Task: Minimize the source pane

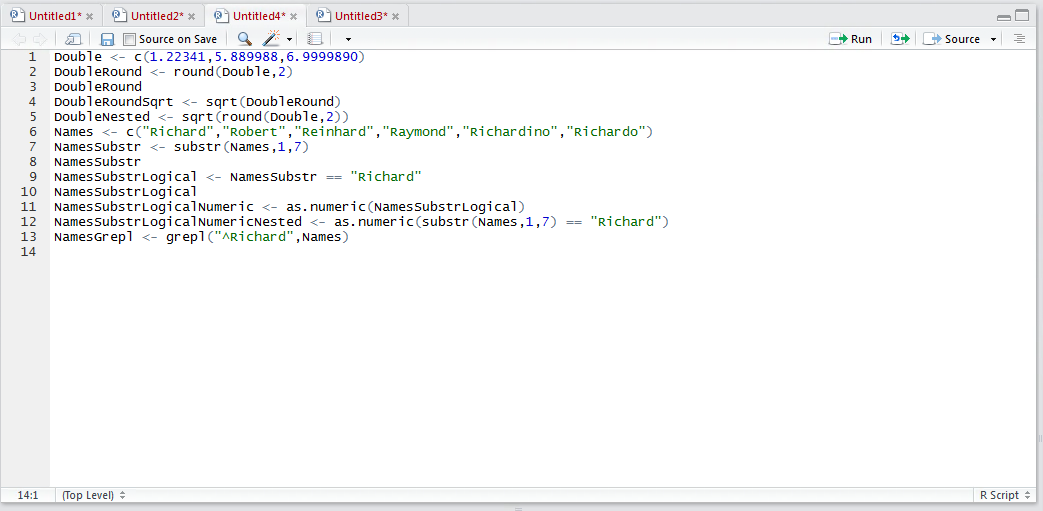Action: click(x=1004, y=16)
